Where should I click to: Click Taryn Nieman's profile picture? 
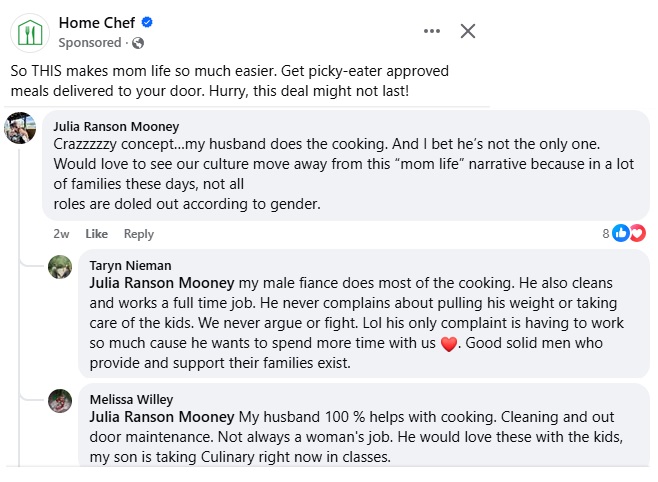(x=60, y=267)
